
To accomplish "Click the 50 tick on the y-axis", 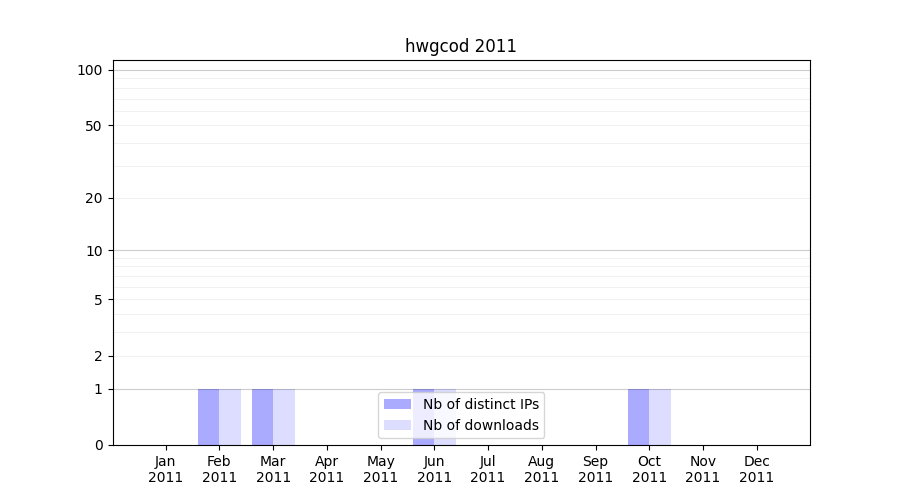I will [93, 126].
